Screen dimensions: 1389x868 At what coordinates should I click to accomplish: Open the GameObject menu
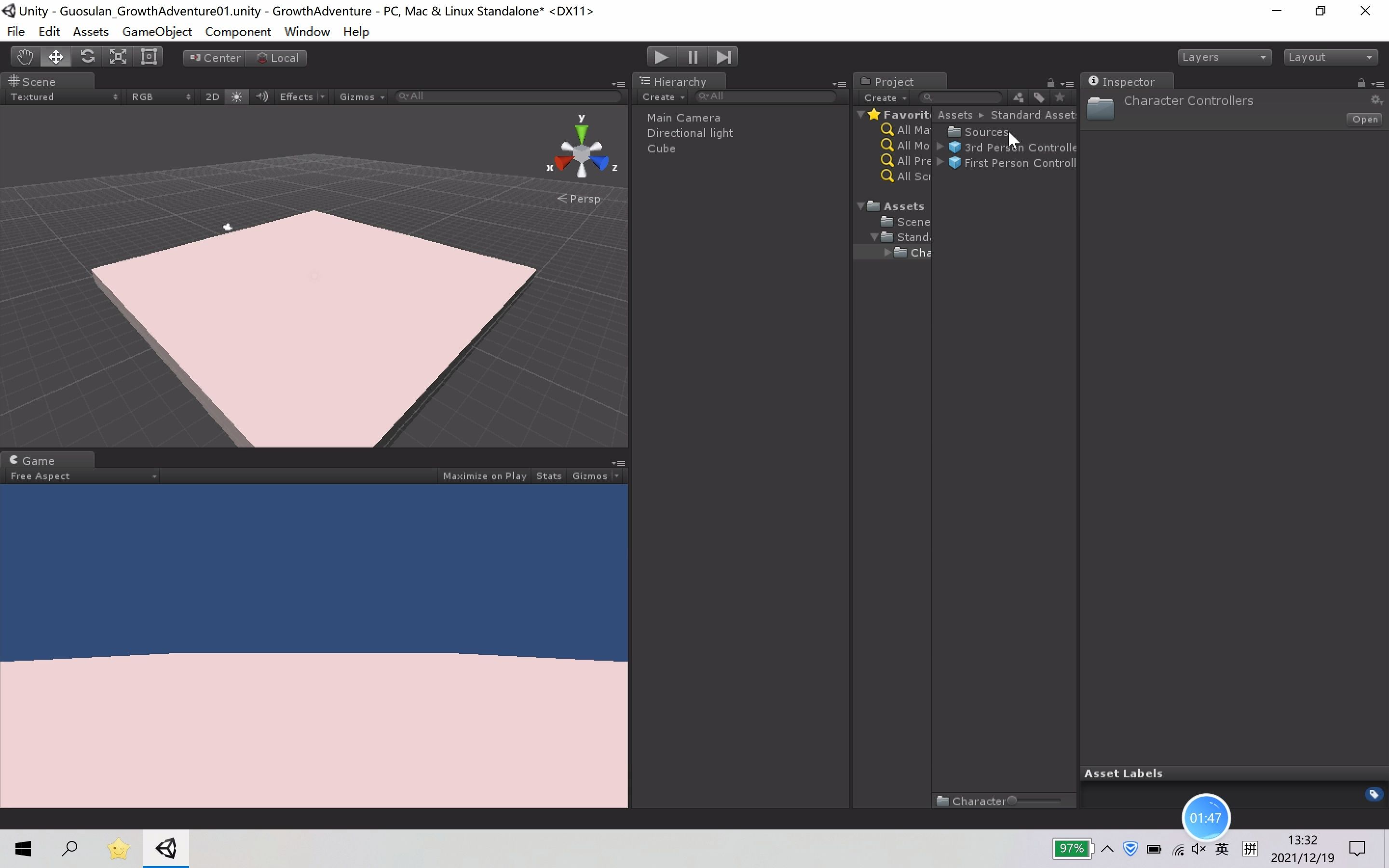(x=157, y=31)
